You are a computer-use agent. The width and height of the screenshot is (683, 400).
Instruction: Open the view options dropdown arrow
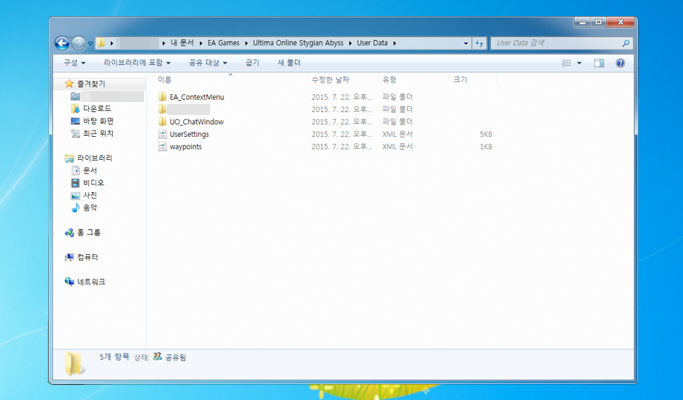point(579,63)
